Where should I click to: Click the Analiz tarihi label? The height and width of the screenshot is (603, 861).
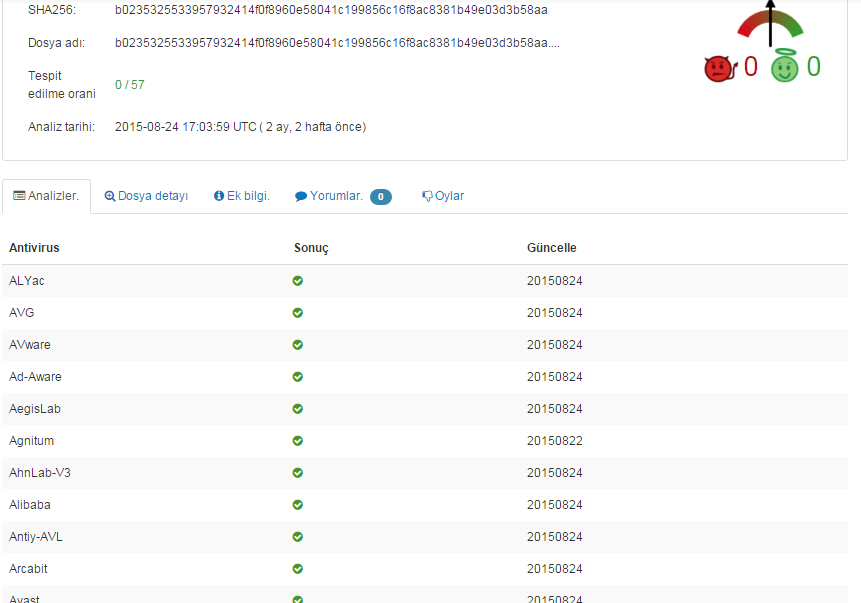[62, 127]
